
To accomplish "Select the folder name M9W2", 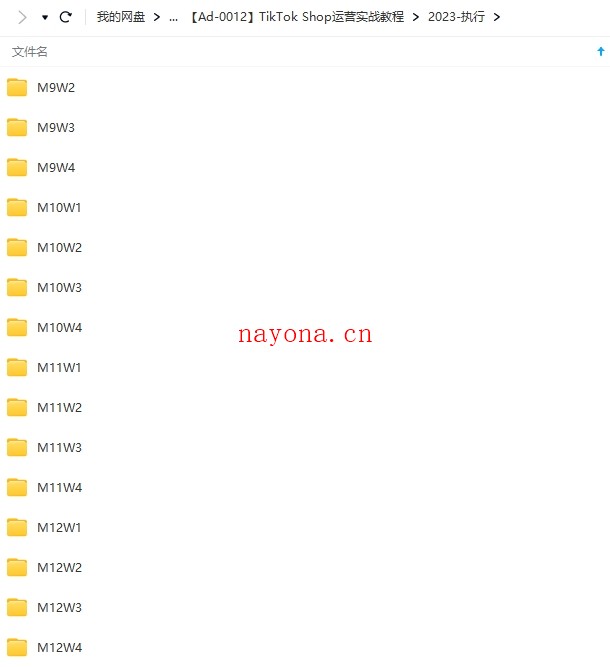I will pos(56,88).
